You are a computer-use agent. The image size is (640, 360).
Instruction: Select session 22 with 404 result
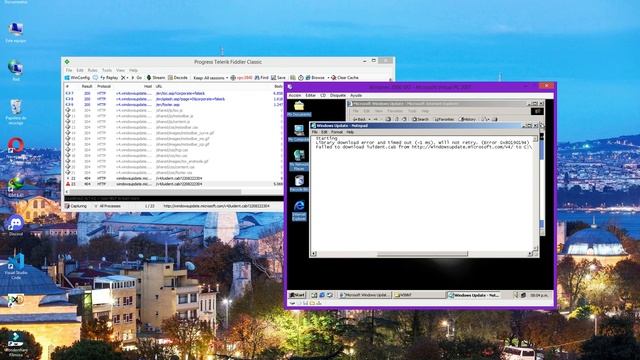tap(173, 178)
